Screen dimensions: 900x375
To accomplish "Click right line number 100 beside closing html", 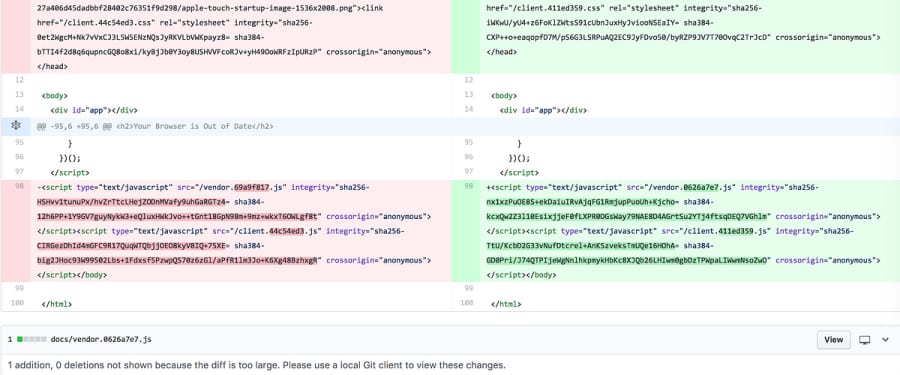I will click(x=468, y=303).
